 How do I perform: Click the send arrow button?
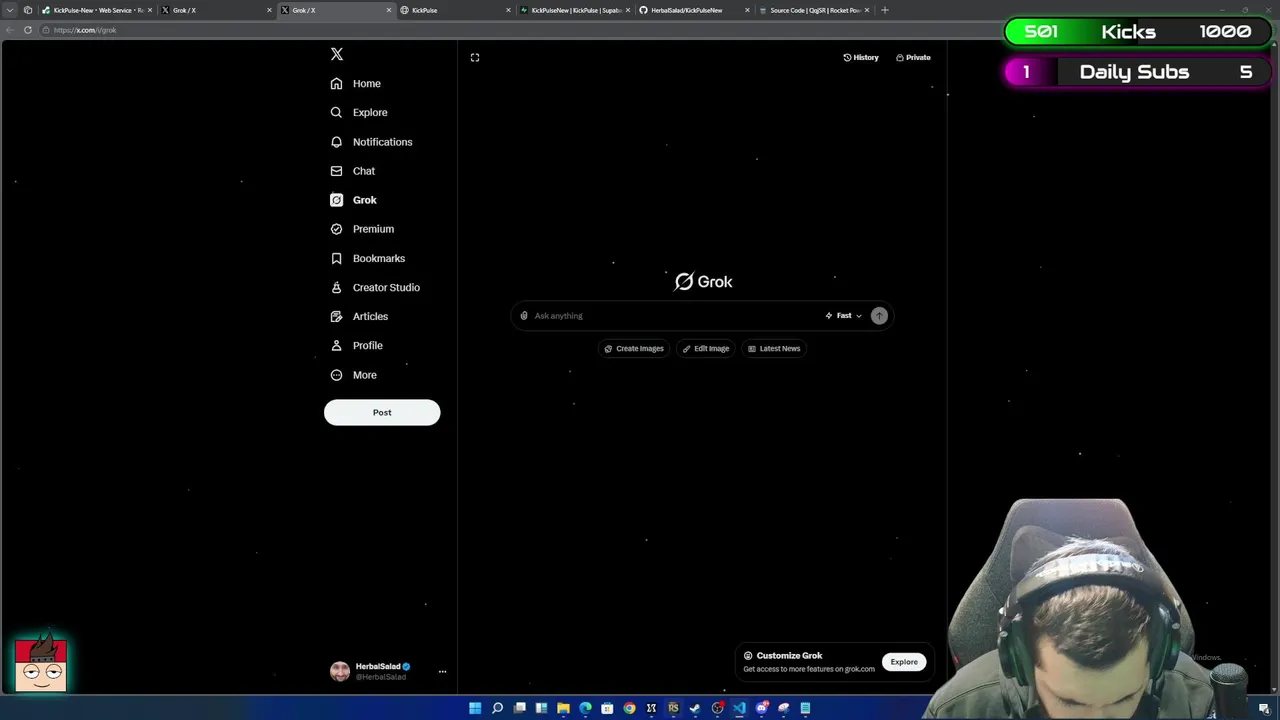(x=879, y=316)
